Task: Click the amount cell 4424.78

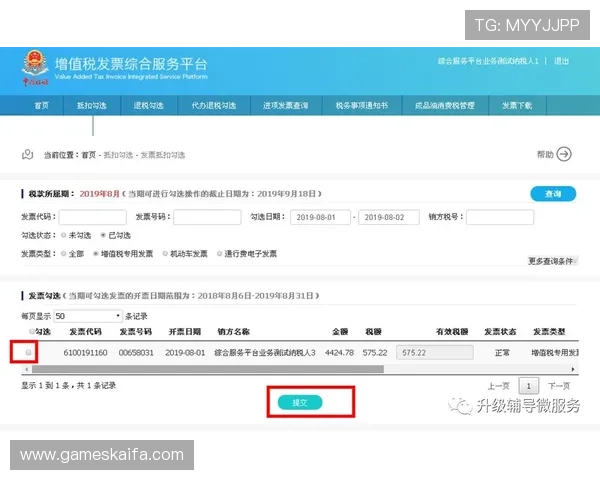Action: pyautogui.click(x=339, y=353)
